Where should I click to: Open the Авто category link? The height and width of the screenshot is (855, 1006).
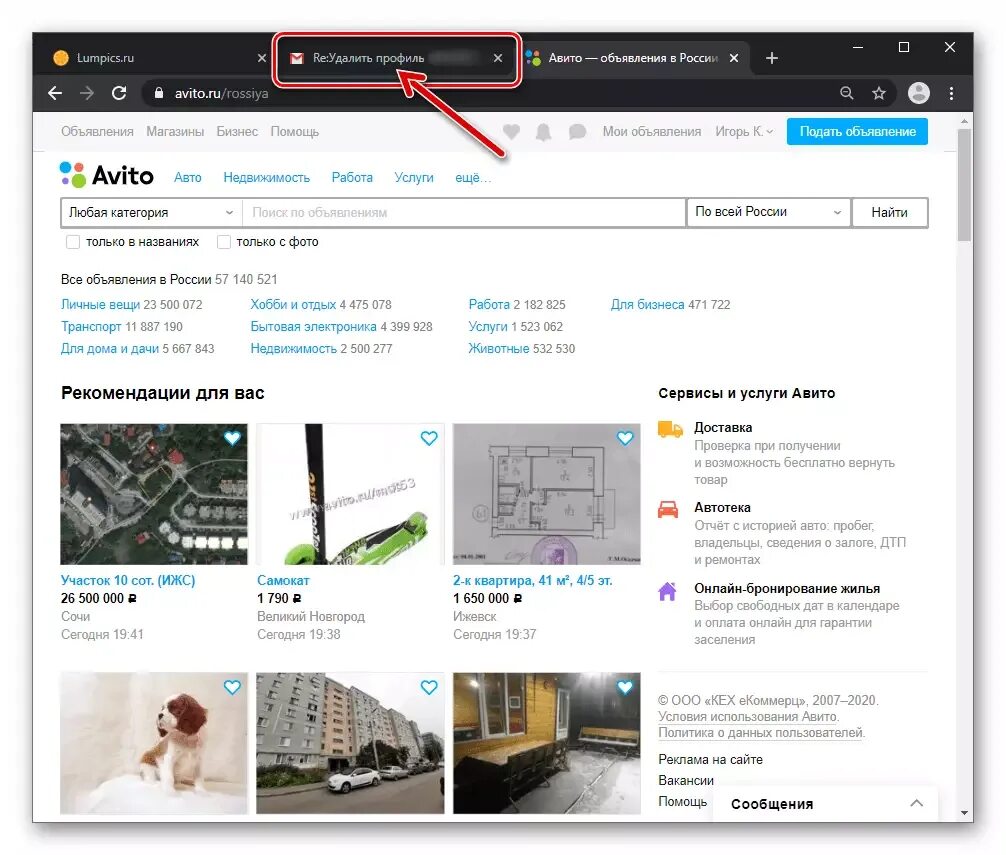pyautogui.click(x=187, y=178)
